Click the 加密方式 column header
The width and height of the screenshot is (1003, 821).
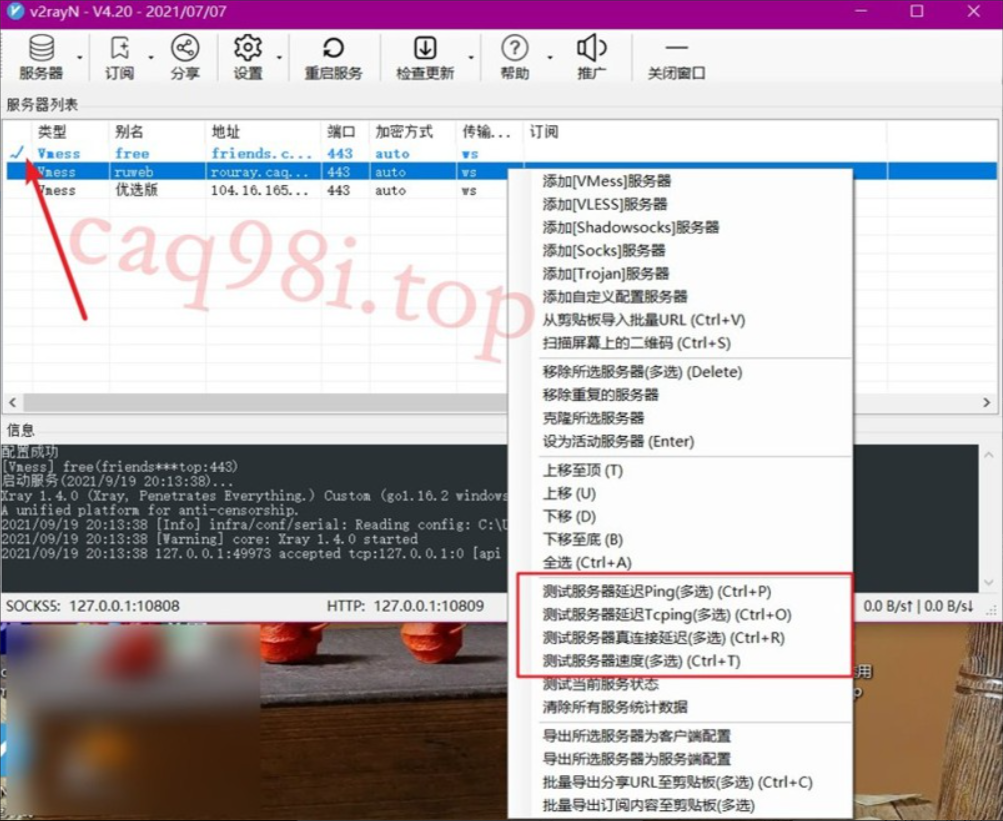coord(413,132)
